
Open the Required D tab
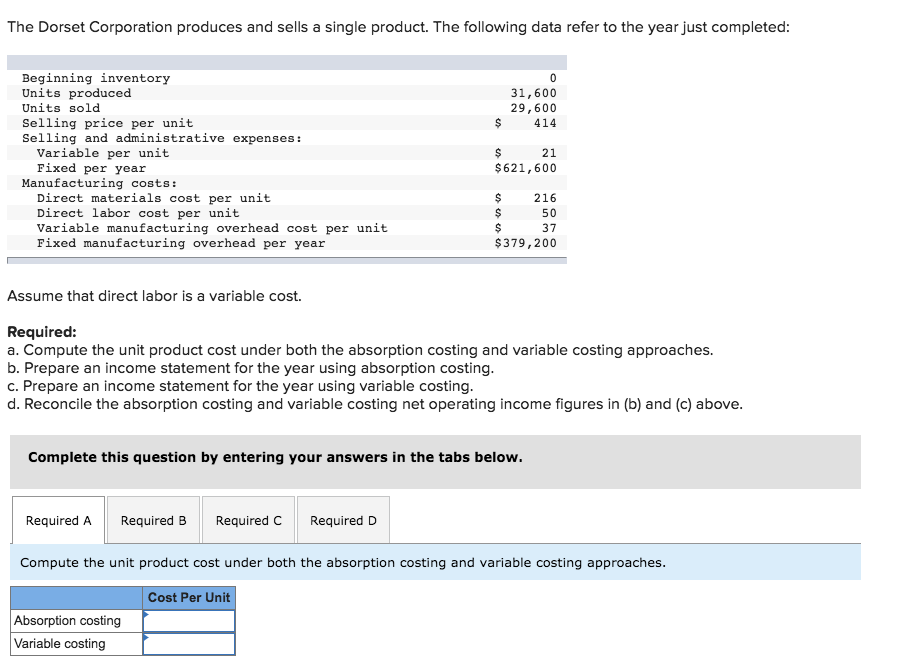point(343,520)
